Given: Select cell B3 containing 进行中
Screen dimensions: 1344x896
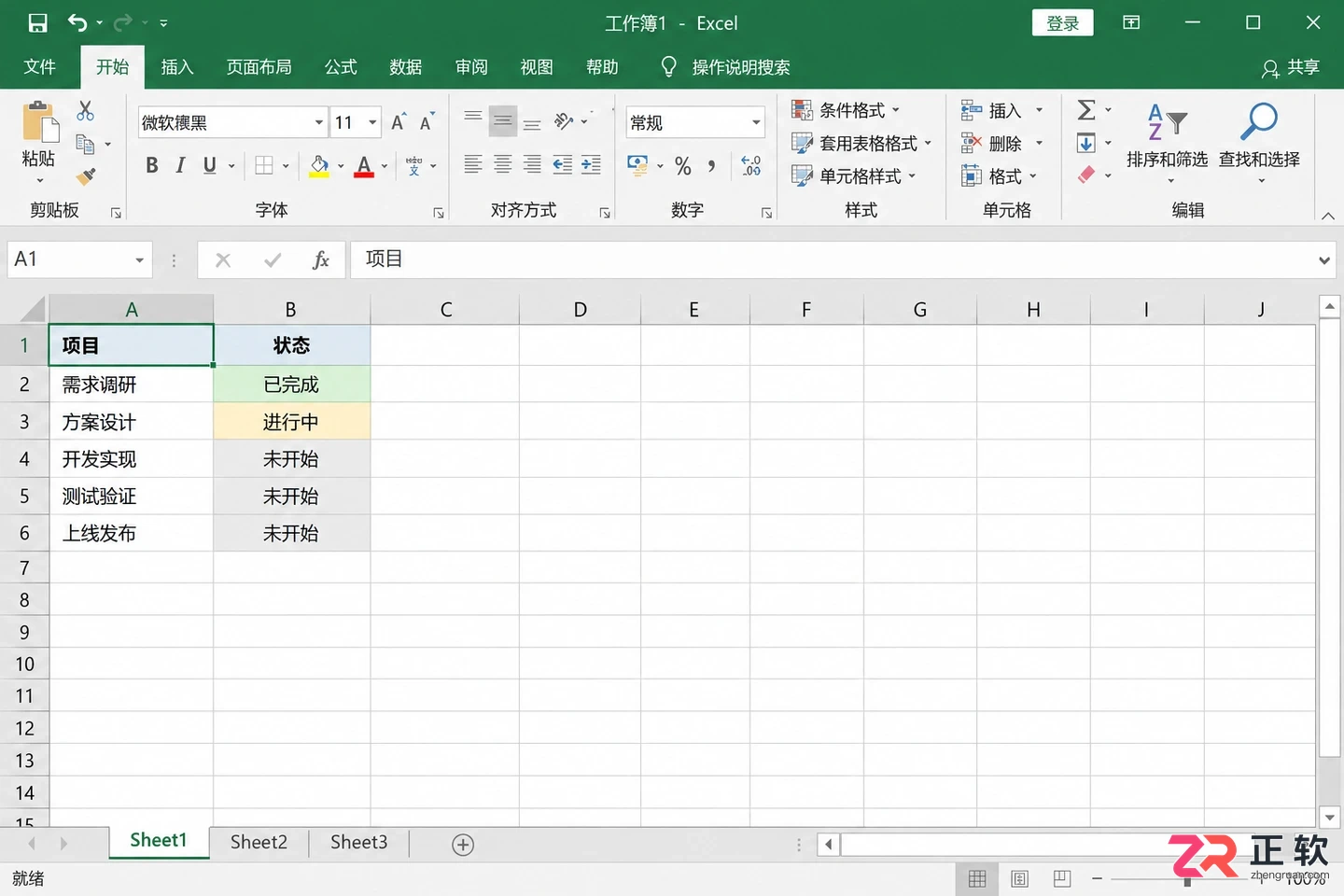Looking at the screenshot, I should (291, 422).
